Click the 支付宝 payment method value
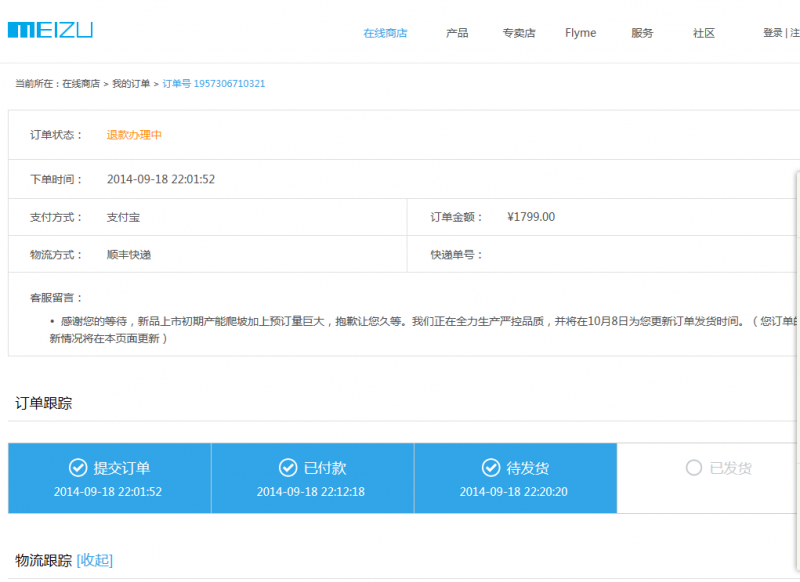The width and height of the screenshot is (800, 582). pyautogui.click(x=123, y=217)
